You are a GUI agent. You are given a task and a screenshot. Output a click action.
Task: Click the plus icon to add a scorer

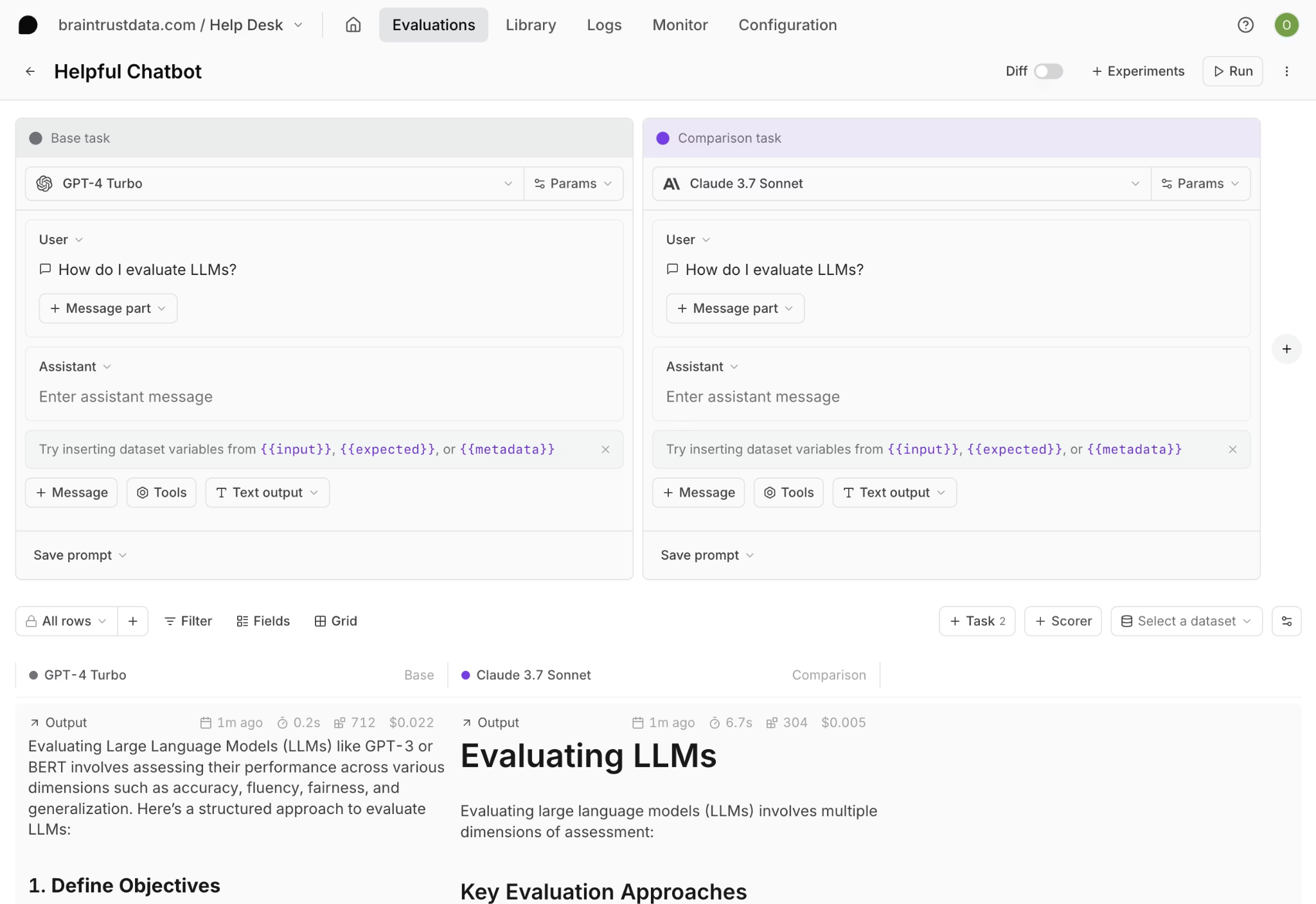[x=1040, y=621]
